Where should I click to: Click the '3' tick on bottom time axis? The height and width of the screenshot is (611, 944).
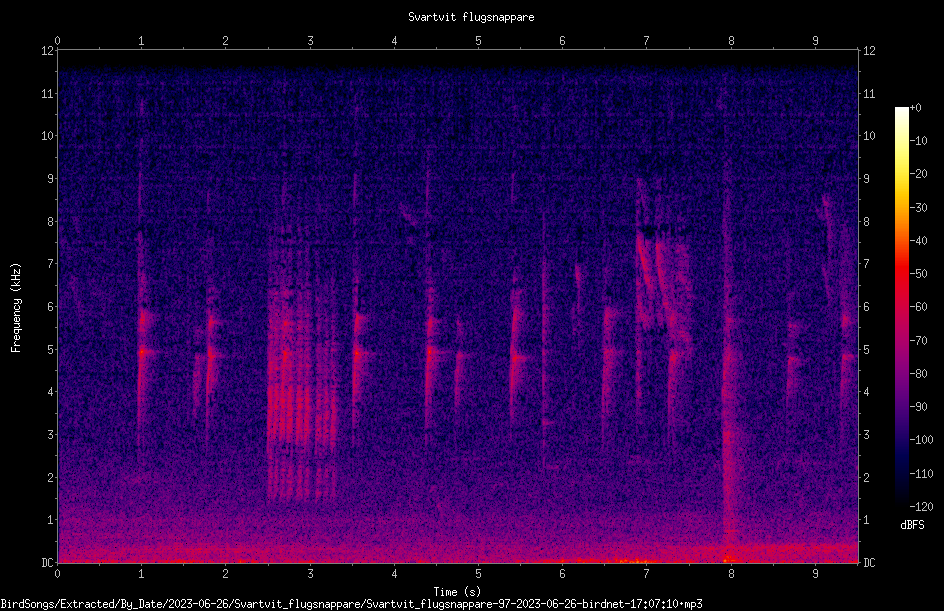pos(310,574)
